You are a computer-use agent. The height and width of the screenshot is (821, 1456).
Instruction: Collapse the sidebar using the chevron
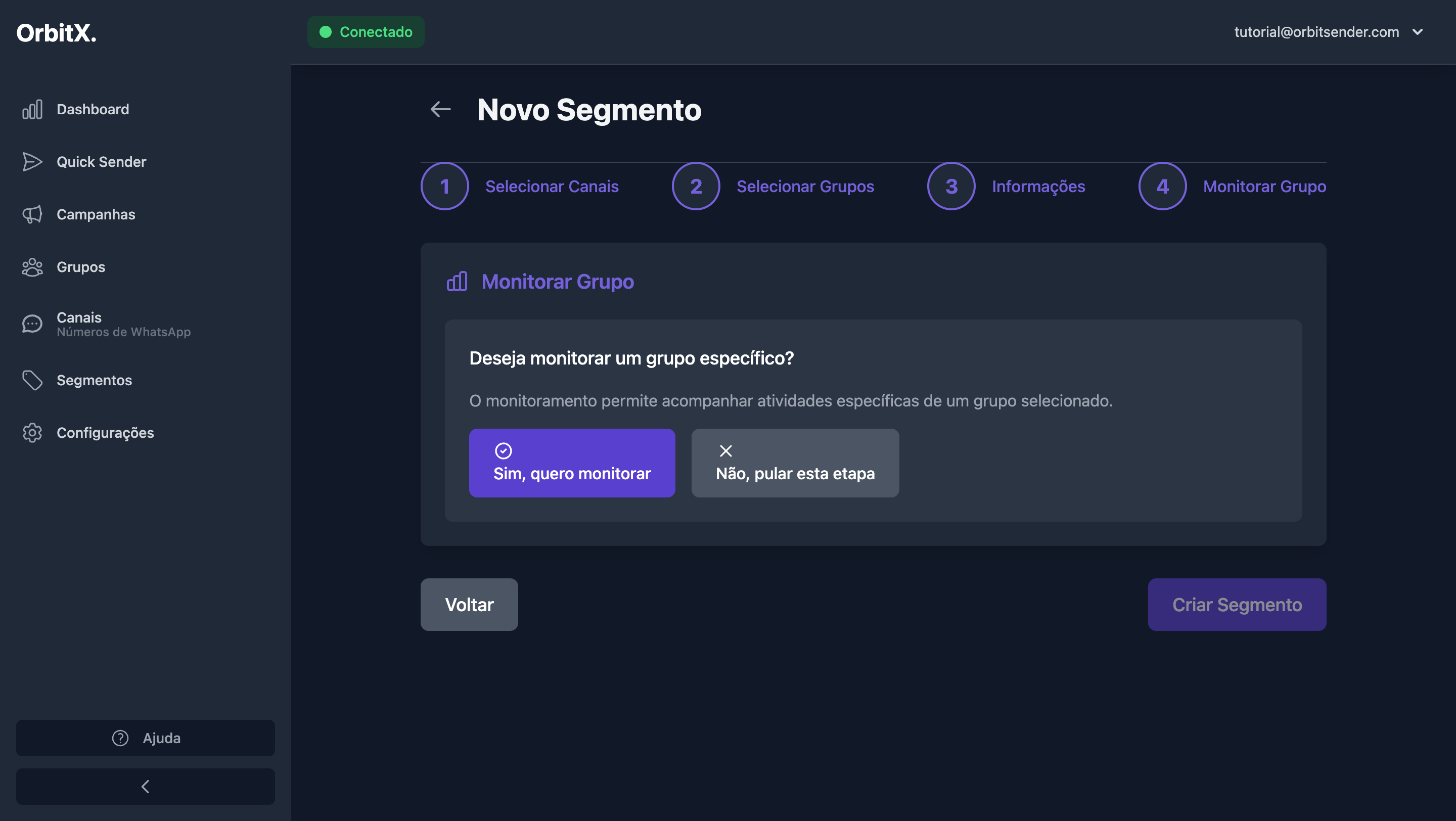coord(145,786)
